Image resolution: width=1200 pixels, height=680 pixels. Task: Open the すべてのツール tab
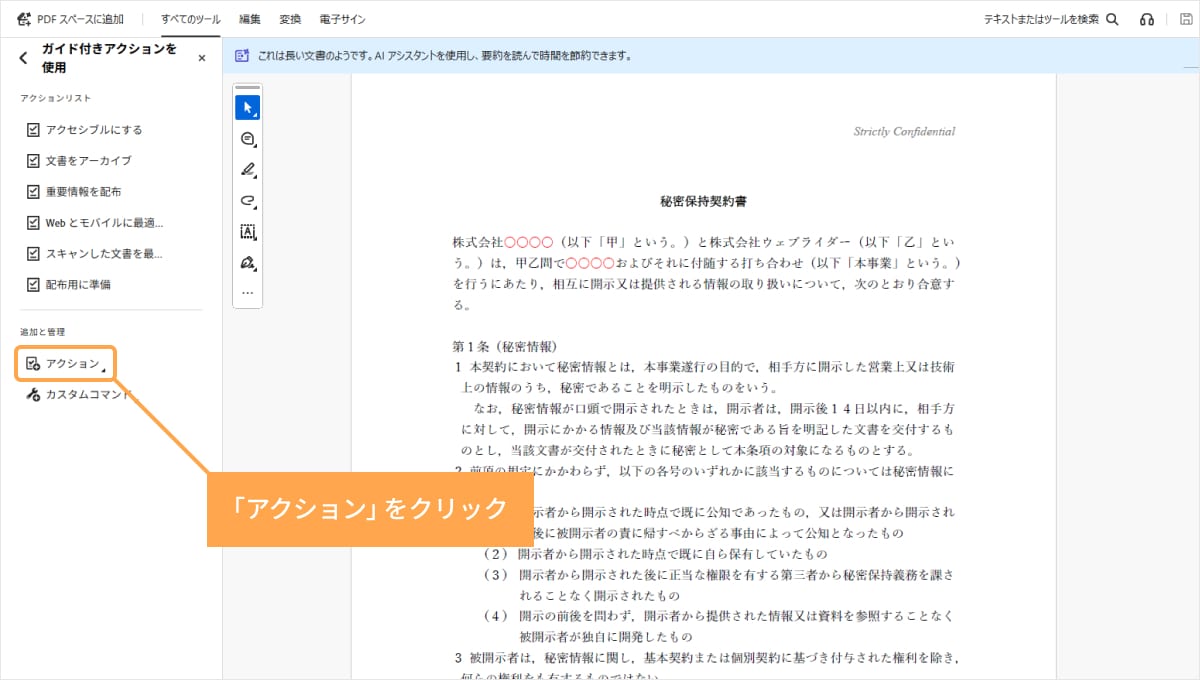190,19
